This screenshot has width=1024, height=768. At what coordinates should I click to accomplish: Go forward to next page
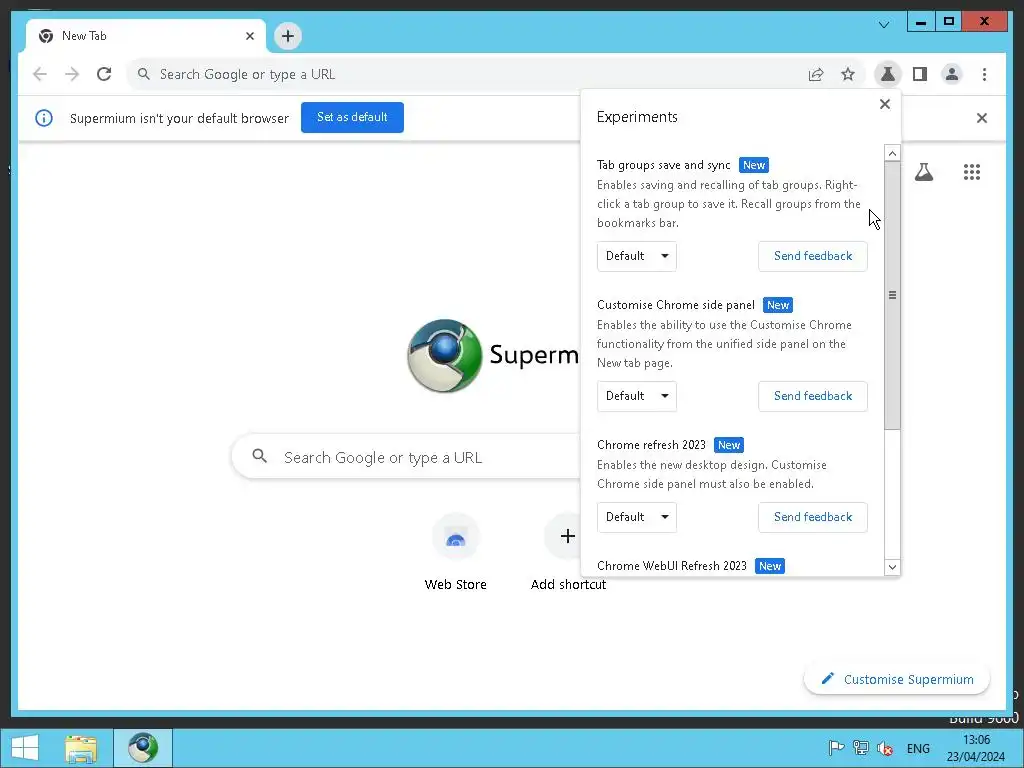[72, 74]
